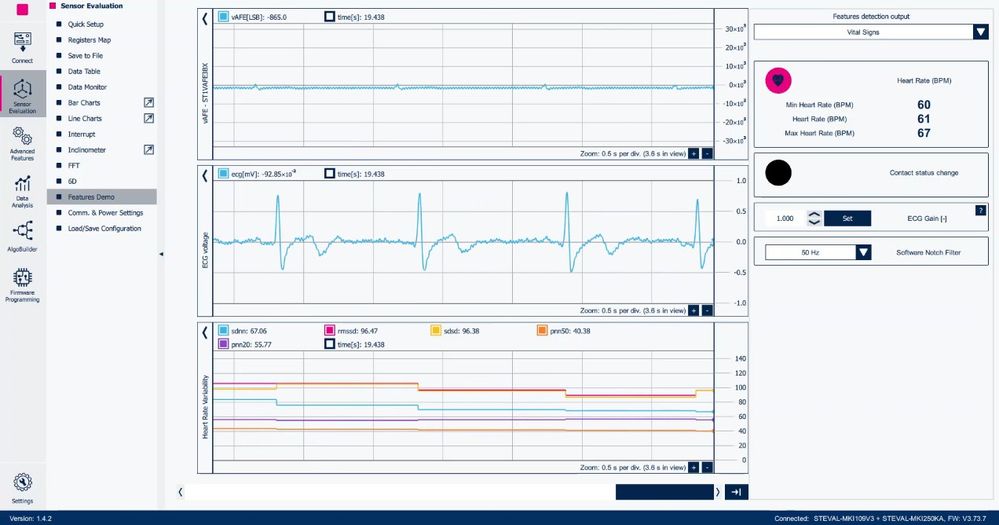Image resolution: width=999 pixels, height=525 pixels.
Task: Collapse the sidebar menu arrow
Action: [161, 254]
